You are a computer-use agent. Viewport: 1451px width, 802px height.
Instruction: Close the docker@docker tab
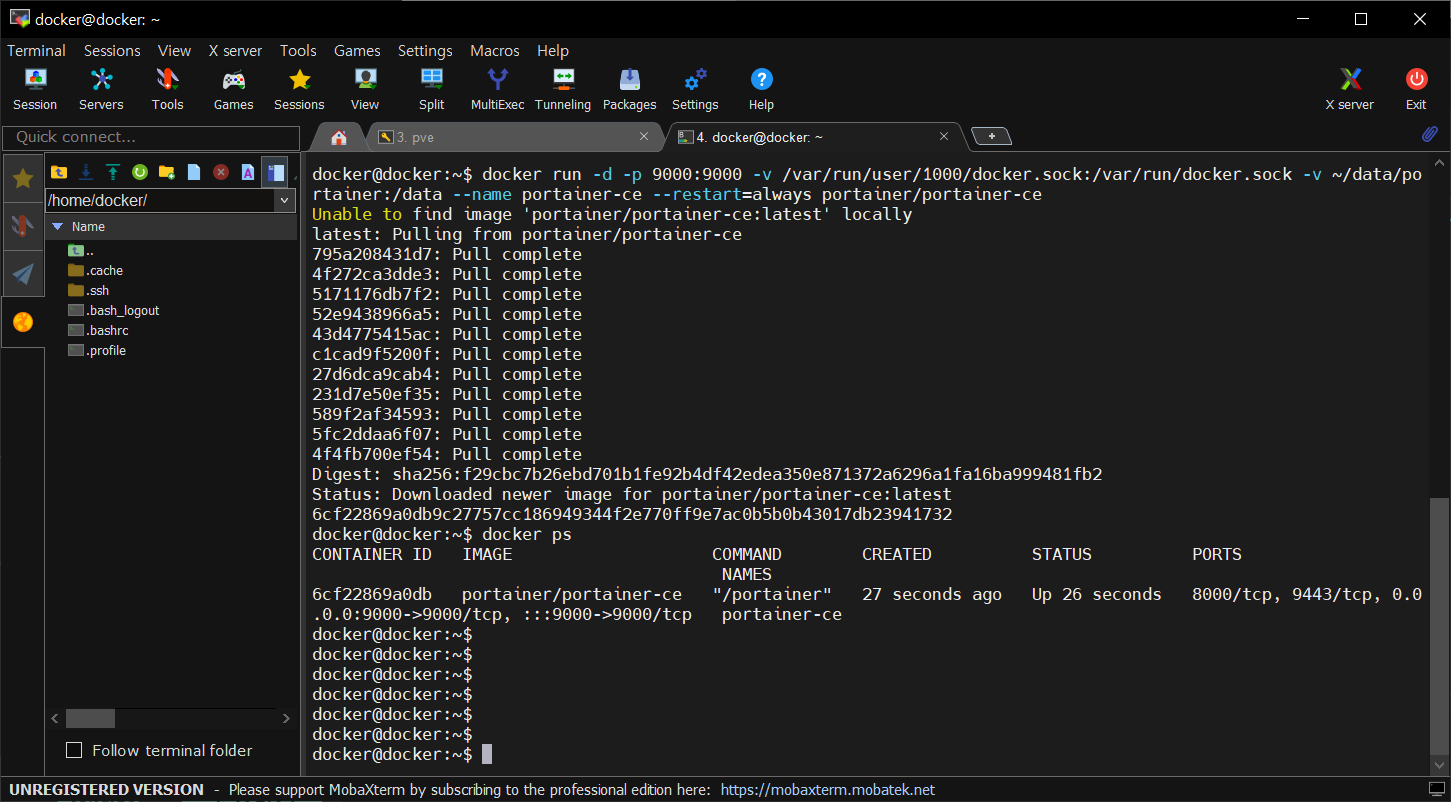click(x=944, y=137)
